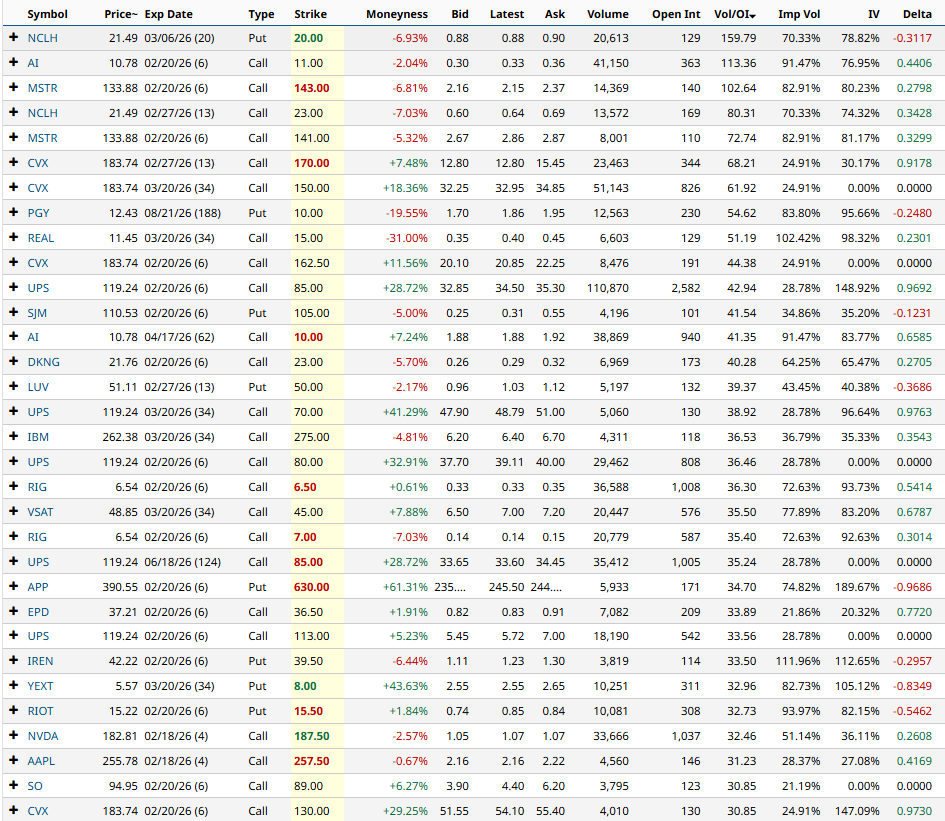The width and height of the screenshot is (945, 821).
Task: Expand the REAL call row
Action: pyautogui.click(x=13, y=237)
